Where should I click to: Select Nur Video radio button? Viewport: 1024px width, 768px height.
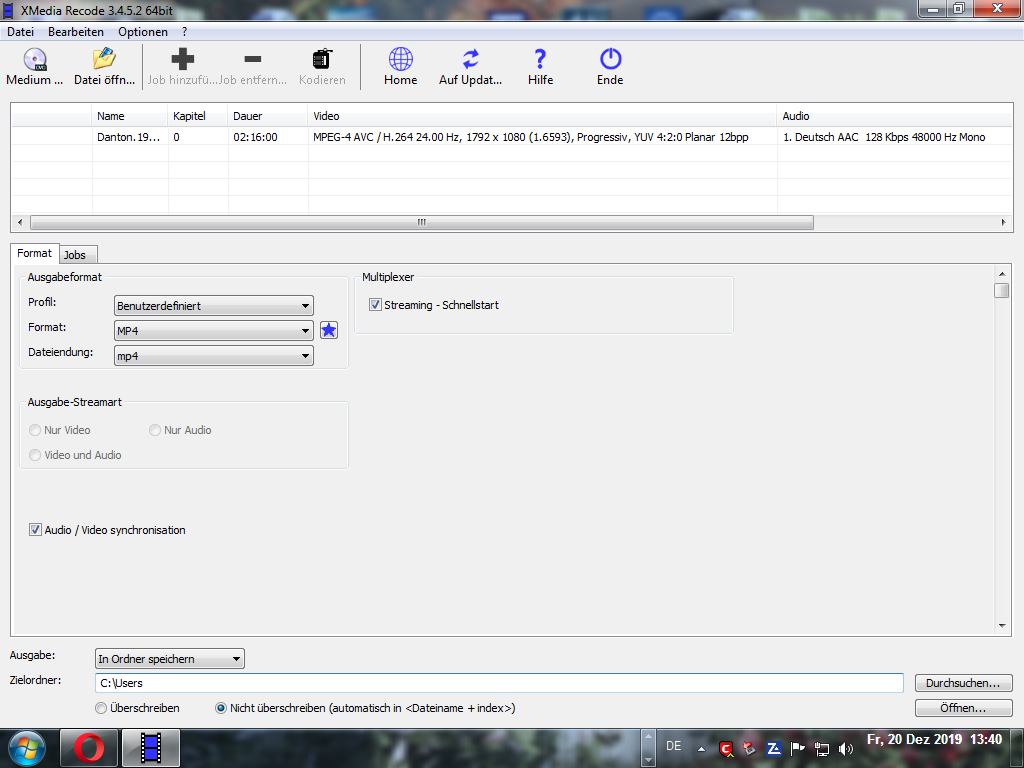point(35,430)
